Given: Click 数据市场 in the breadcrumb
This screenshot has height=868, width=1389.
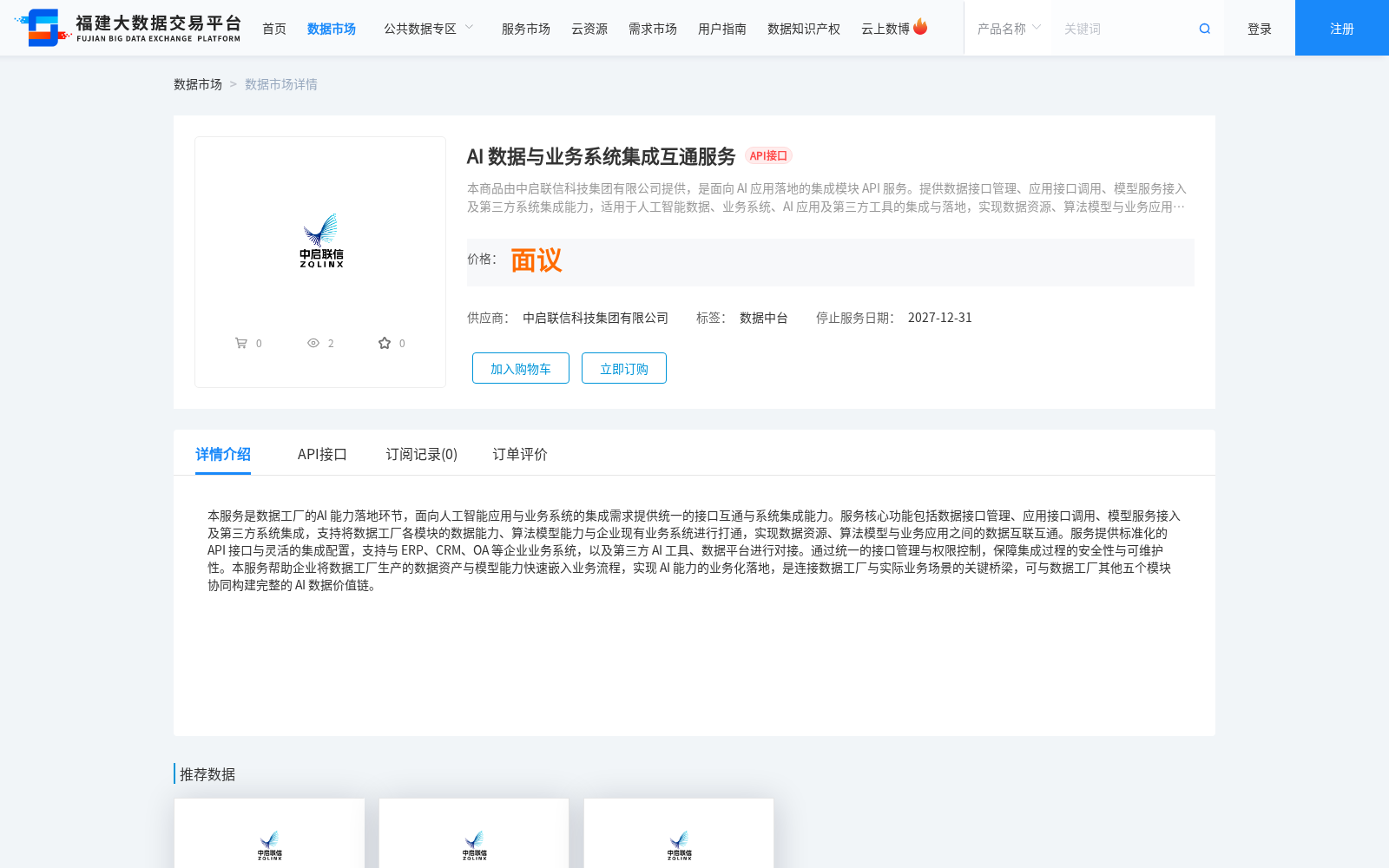Looking at the screenshot, I should (198, 84).
